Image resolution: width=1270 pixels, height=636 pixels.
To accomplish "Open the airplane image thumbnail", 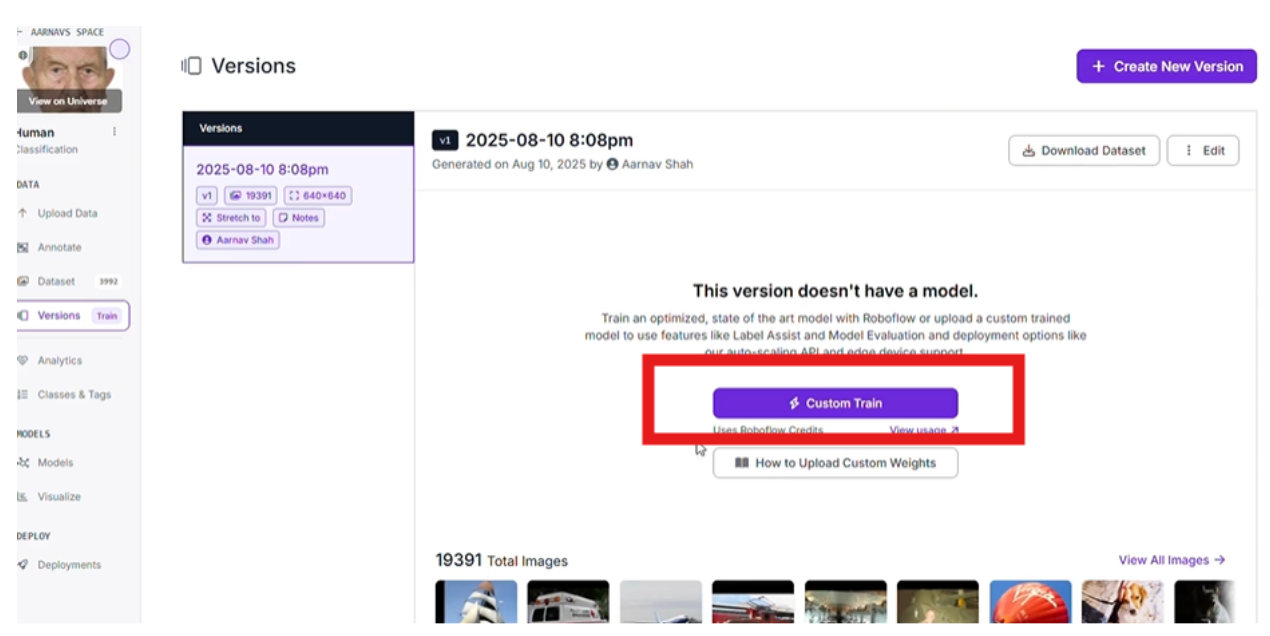I will (661, 601).
